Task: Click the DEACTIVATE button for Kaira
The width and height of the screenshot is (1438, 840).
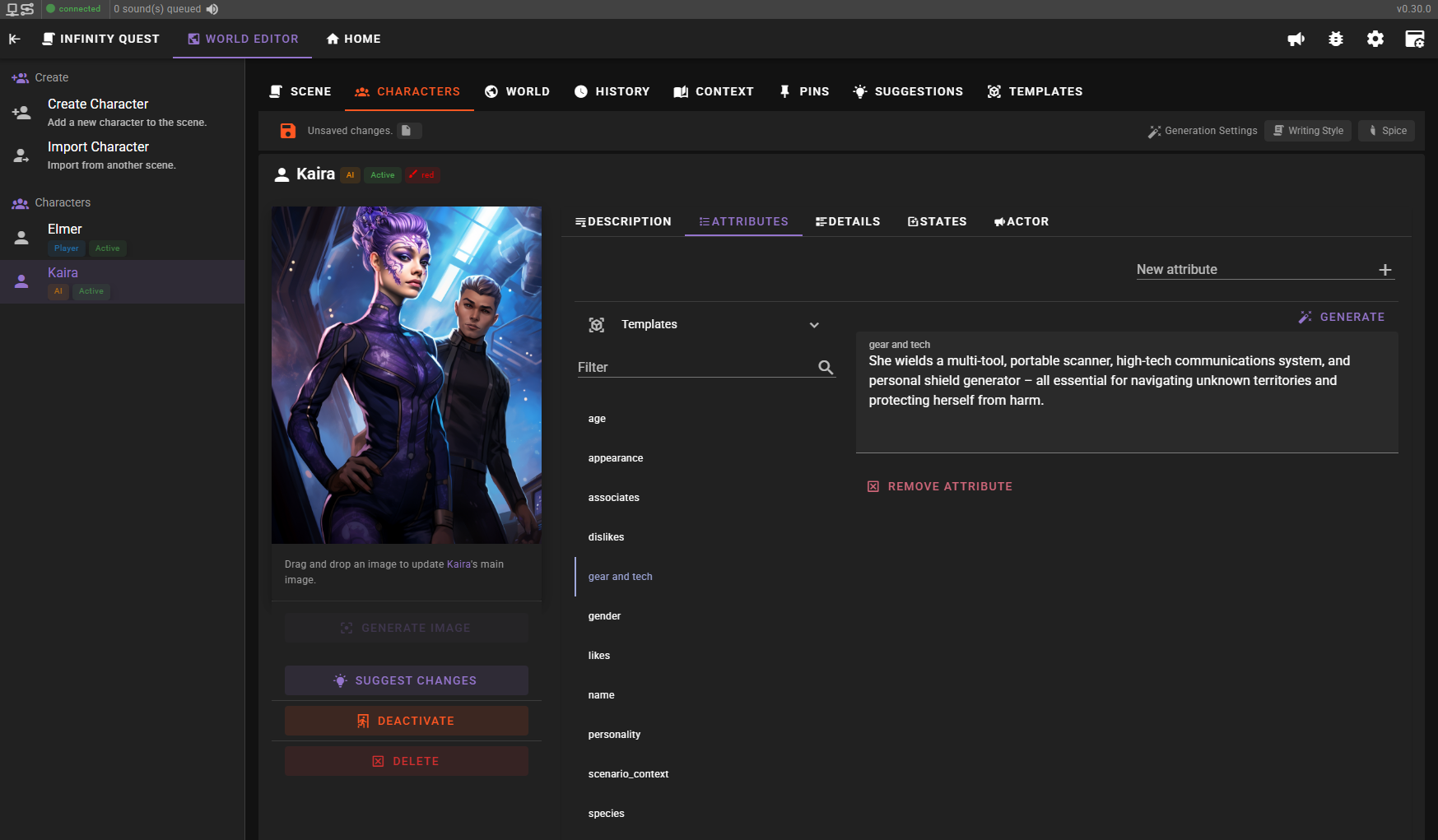Action: (407, 721)
